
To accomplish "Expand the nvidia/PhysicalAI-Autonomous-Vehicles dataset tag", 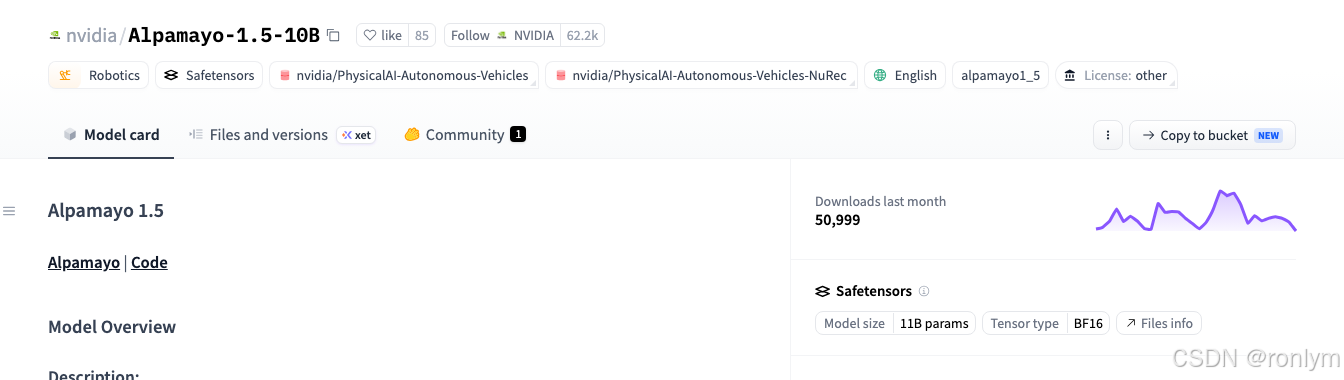I will 404,75.
